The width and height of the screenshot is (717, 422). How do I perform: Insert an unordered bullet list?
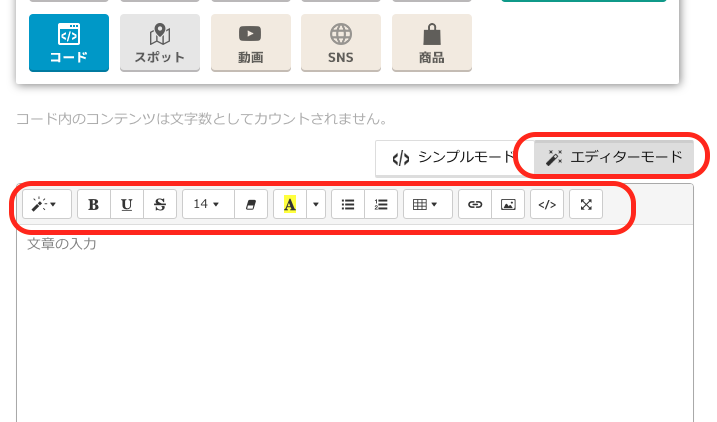tap(348, 204)
